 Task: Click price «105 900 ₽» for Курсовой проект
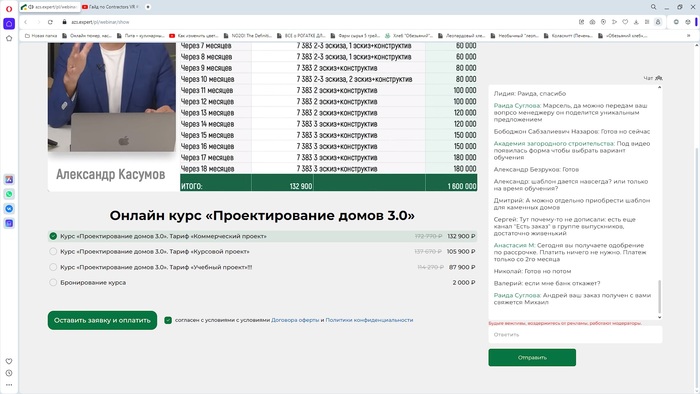[x=461, y=252]
